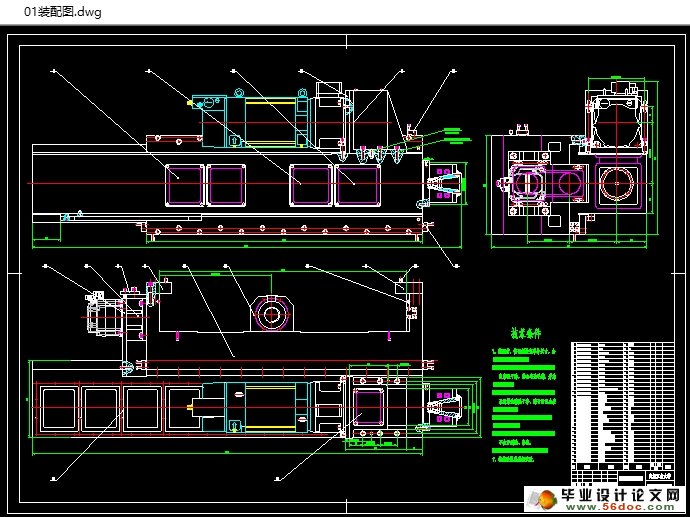Select leftmost magenta square in bottom plan view
The width and height of the screenshot is (690, 517).
pos(58,411)
